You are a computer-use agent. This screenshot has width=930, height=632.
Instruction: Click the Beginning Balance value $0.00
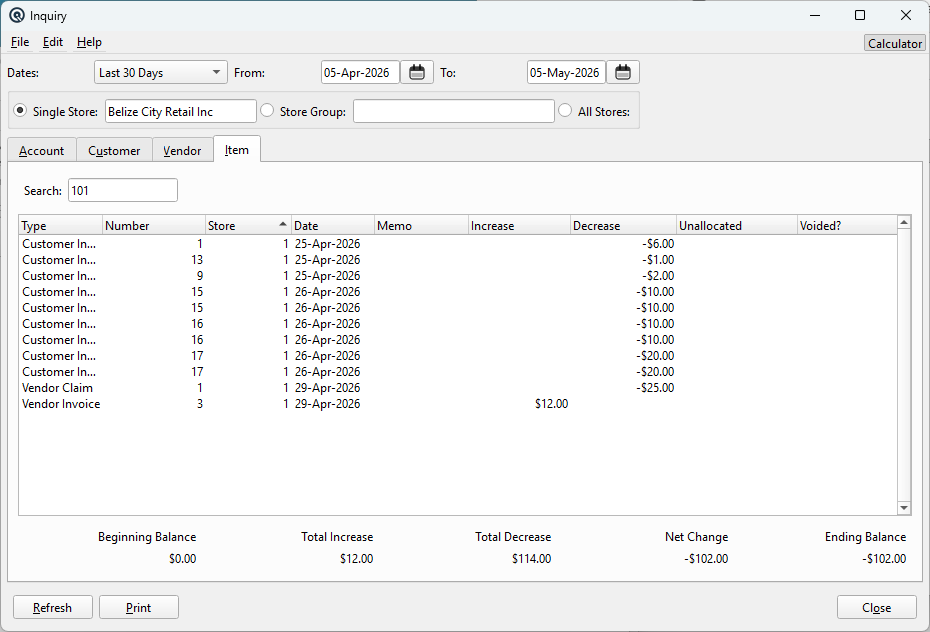tap(182, 558)
